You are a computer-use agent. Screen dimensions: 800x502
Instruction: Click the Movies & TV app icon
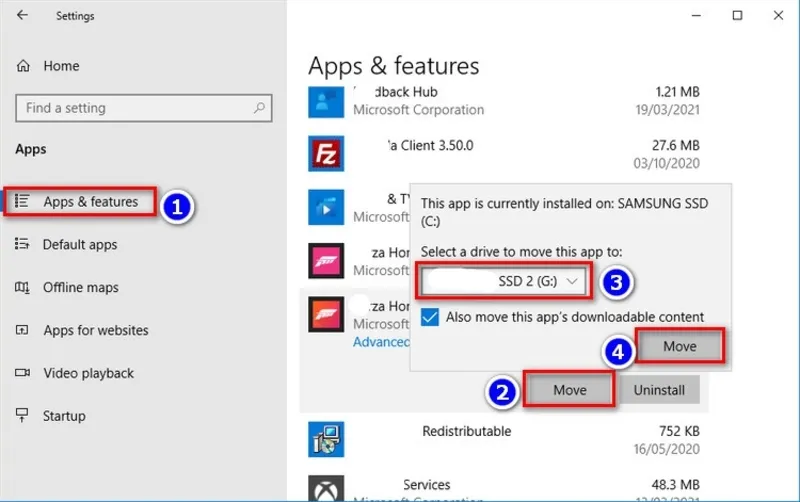[x=327, y=207]
